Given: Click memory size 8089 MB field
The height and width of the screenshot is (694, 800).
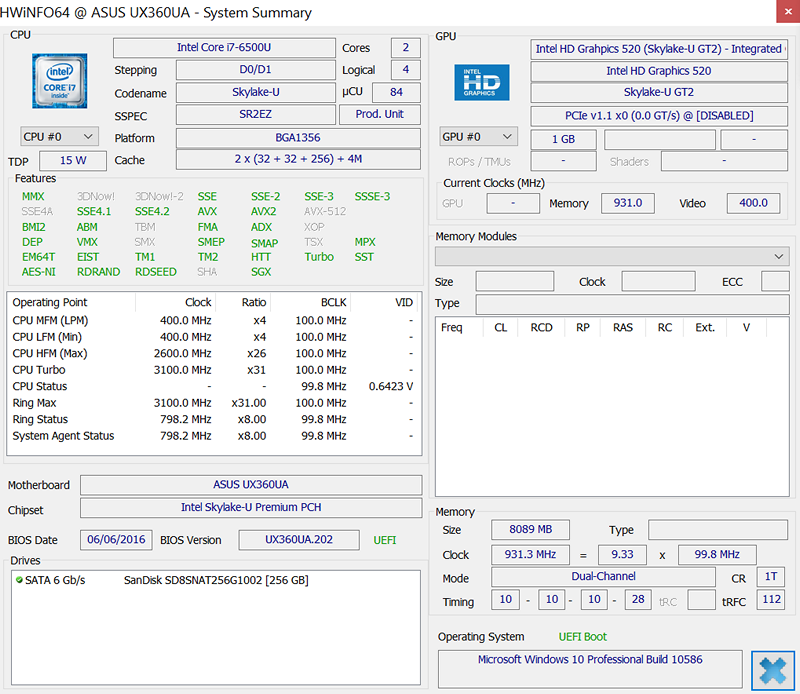Looking at the screenshot, I should tap(531, 530).
